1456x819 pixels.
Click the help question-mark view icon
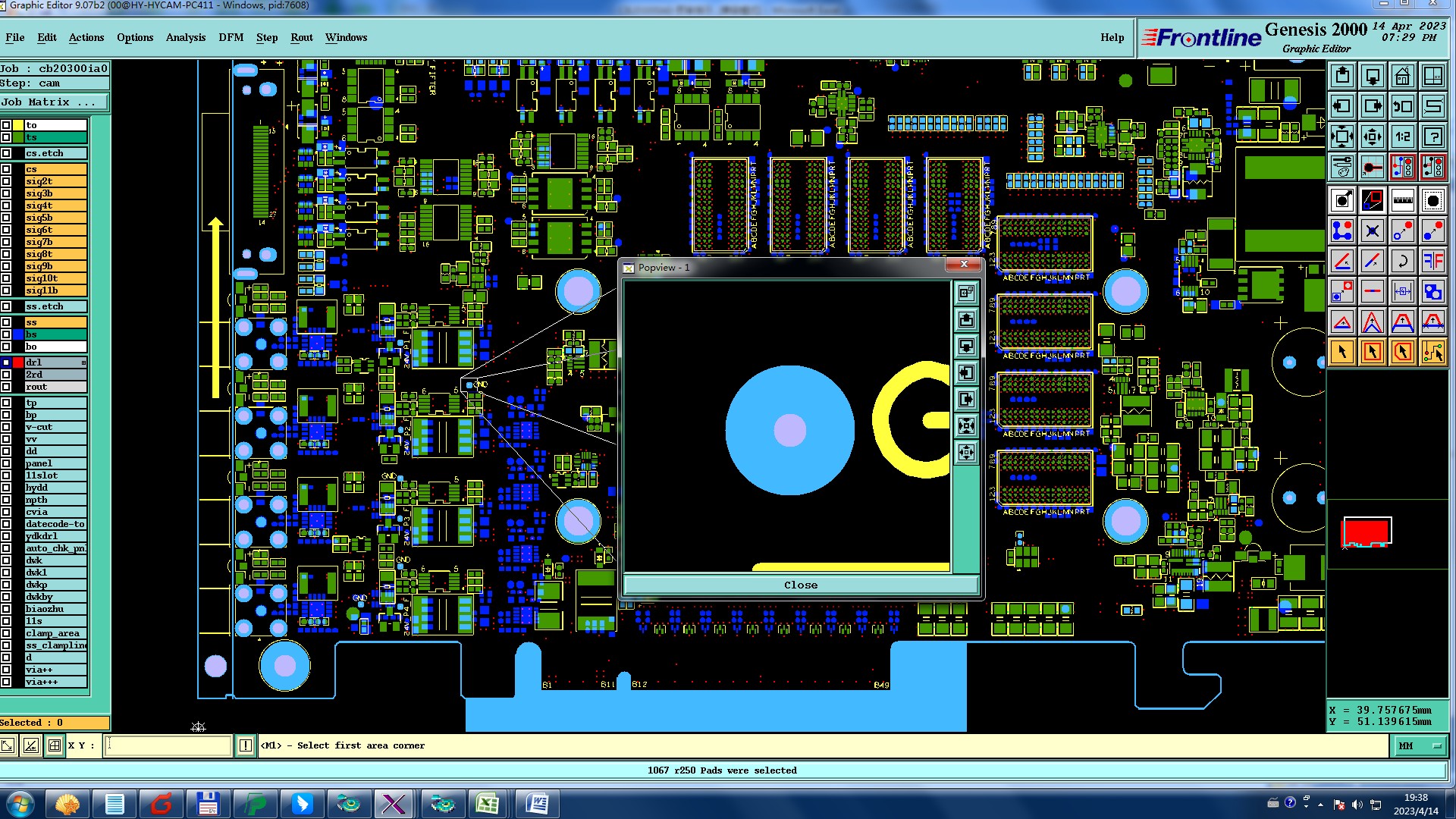1432,136
